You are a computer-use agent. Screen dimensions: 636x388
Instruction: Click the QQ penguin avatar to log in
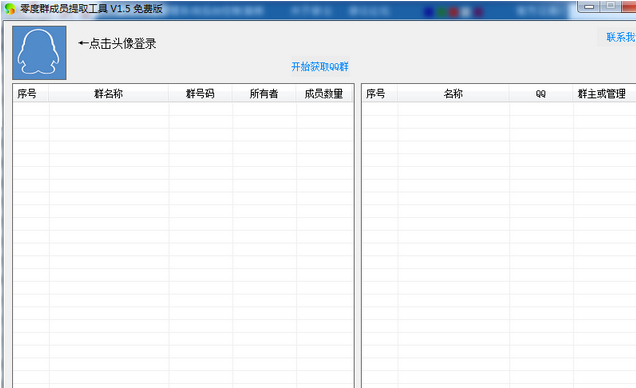pos(39,53)
